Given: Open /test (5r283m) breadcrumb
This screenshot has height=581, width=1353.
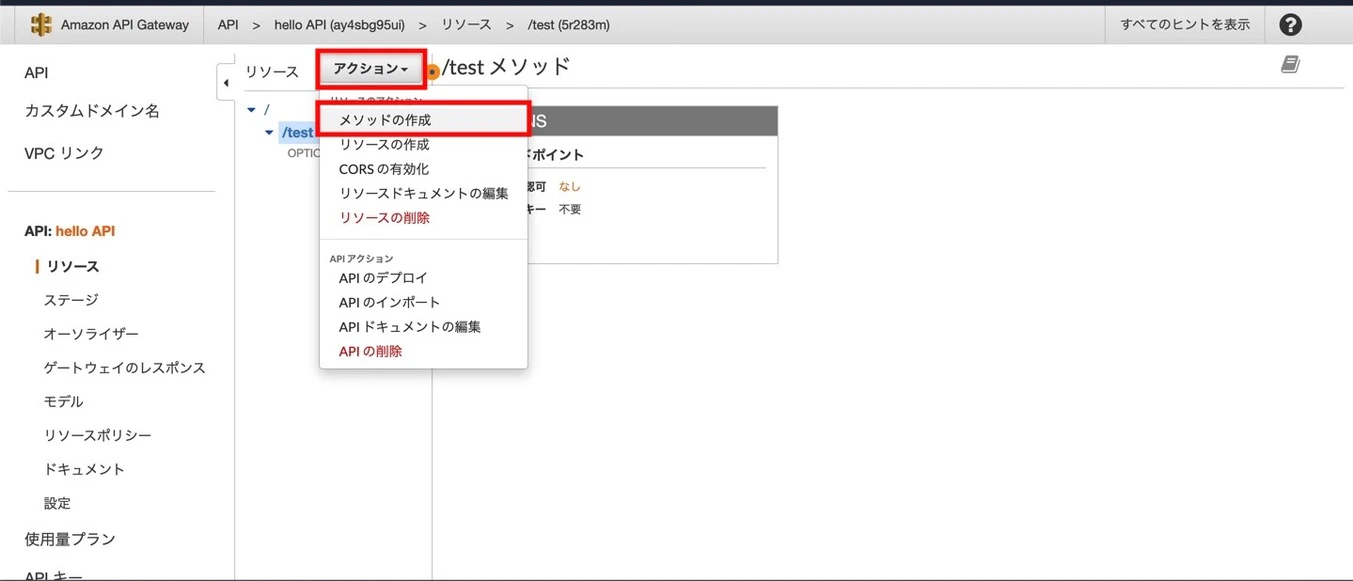Looking at the screenshot, I should point(569,25).
